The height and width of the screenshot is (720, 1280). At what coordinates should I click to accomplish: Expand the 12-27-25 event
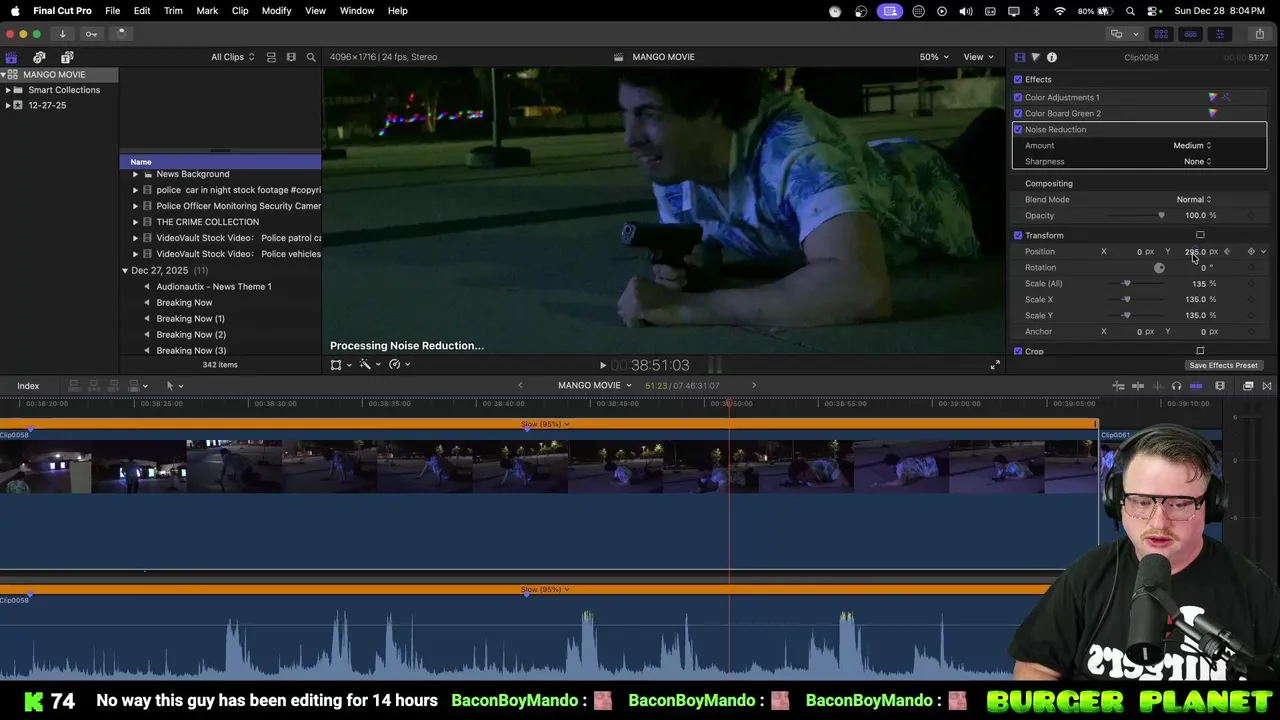coord(8,105)
